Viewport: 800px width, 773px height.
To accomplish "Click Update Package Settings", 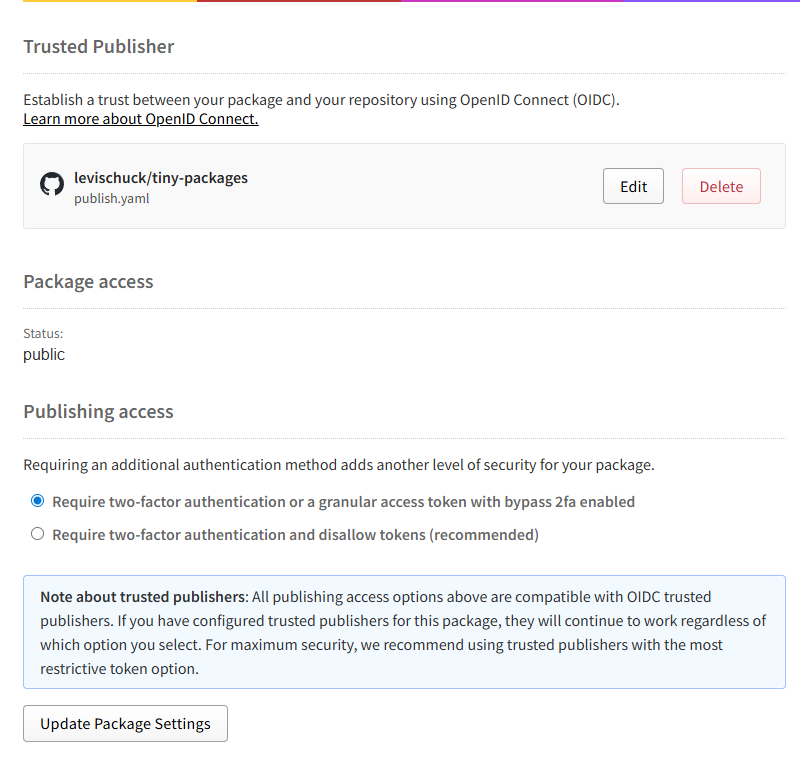I will pos(125,723).
